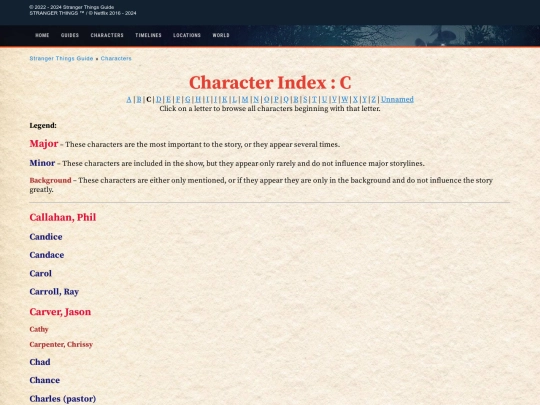Browse characters starting with A
Viewport: 540px width, 405px height.
point(129,100)
